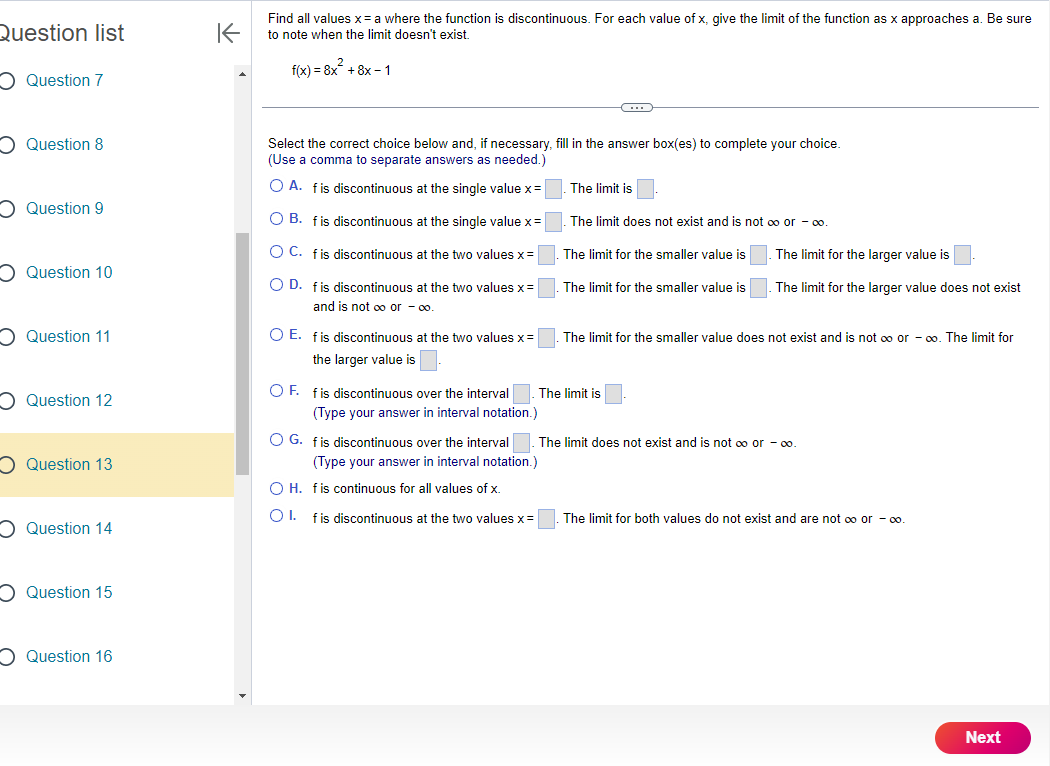Screen dimensions: 1050x766
Task: Open Question 7 in the list
Action: click(x=64, y=80)
